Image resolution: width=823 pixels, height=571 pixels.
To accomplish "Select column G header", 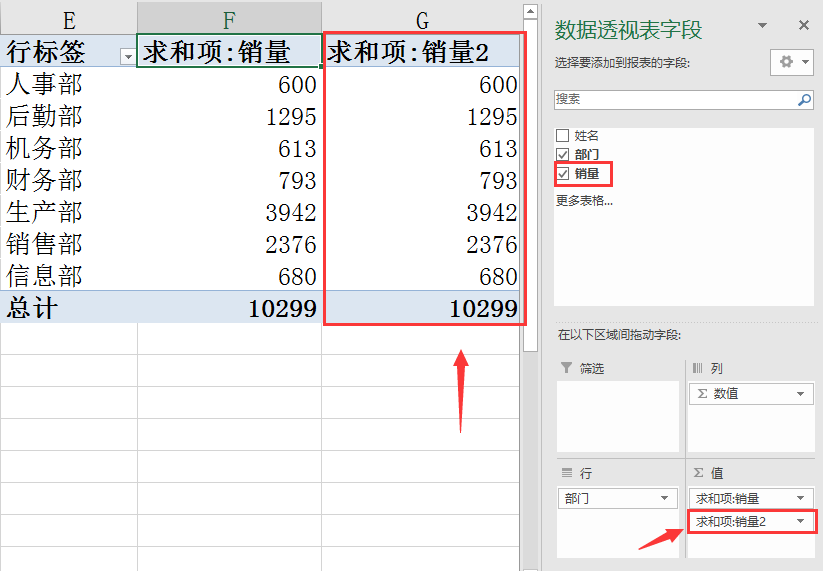I will pyautogui.click(x=423, y=20).
